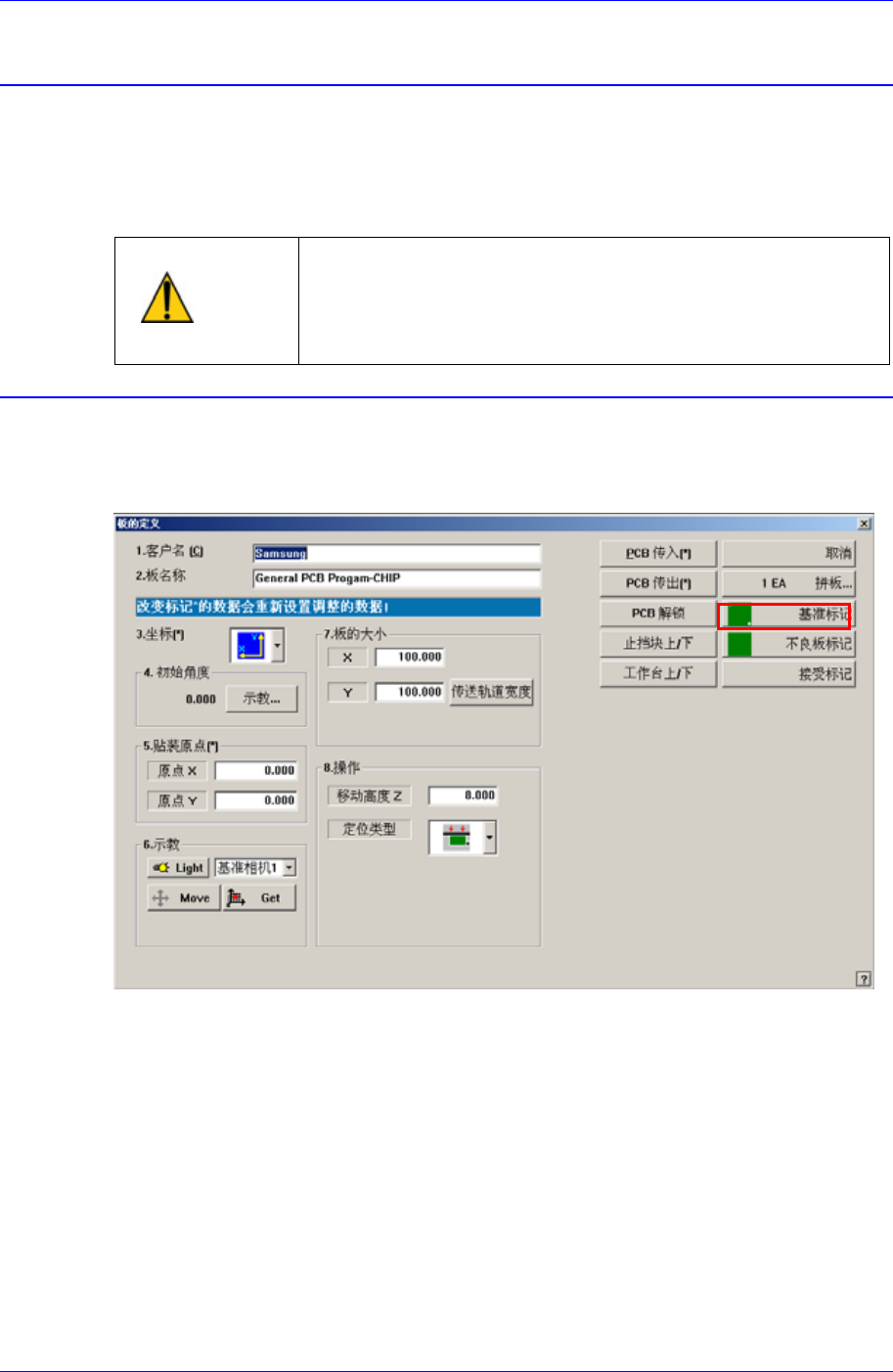Click the 取消 cancel button
Image resolution: width=893 pixels, height=1372 pixels.
tap(789, 554)
